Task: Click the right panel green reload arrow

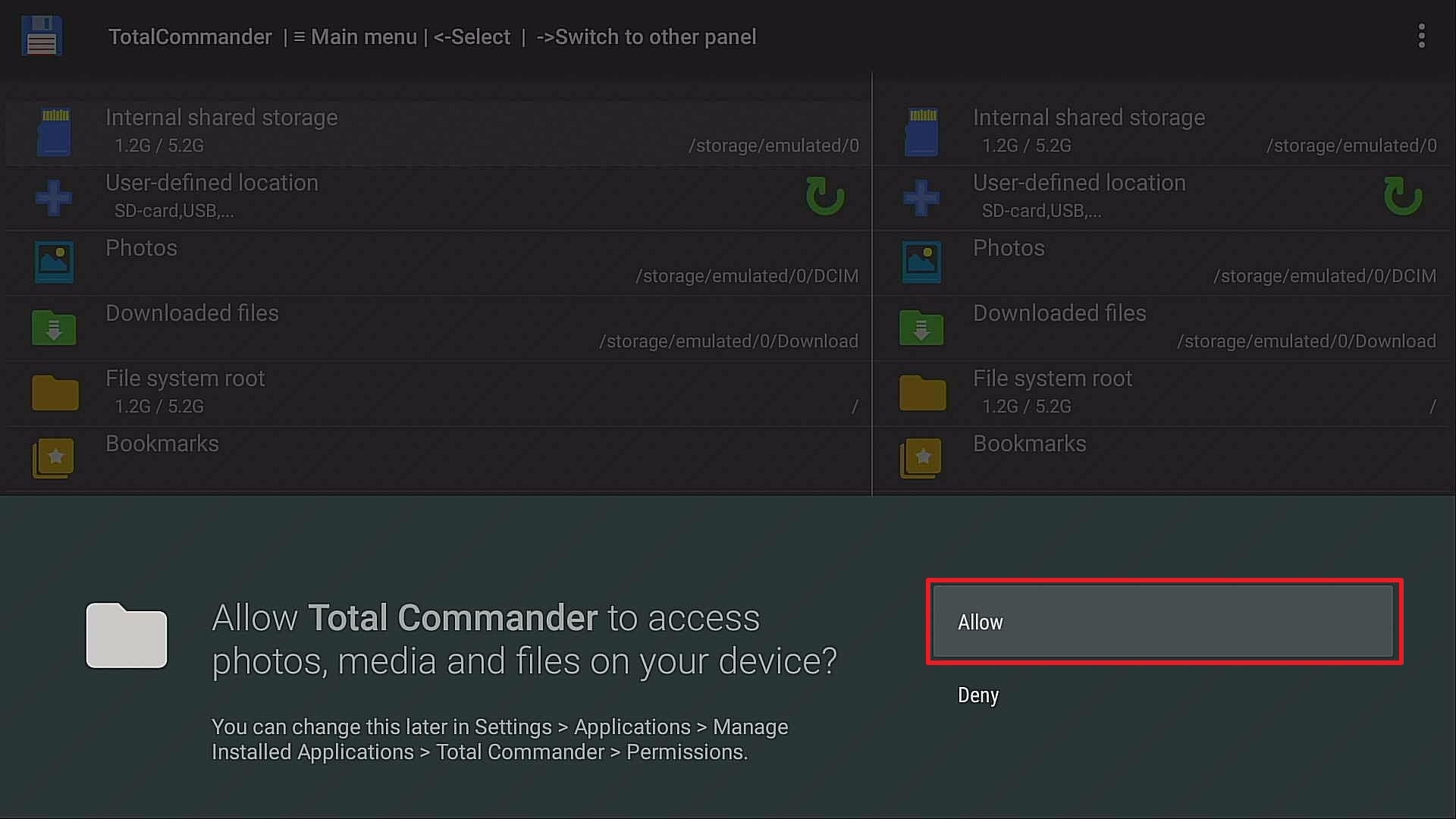Action: pos(1403,196)
